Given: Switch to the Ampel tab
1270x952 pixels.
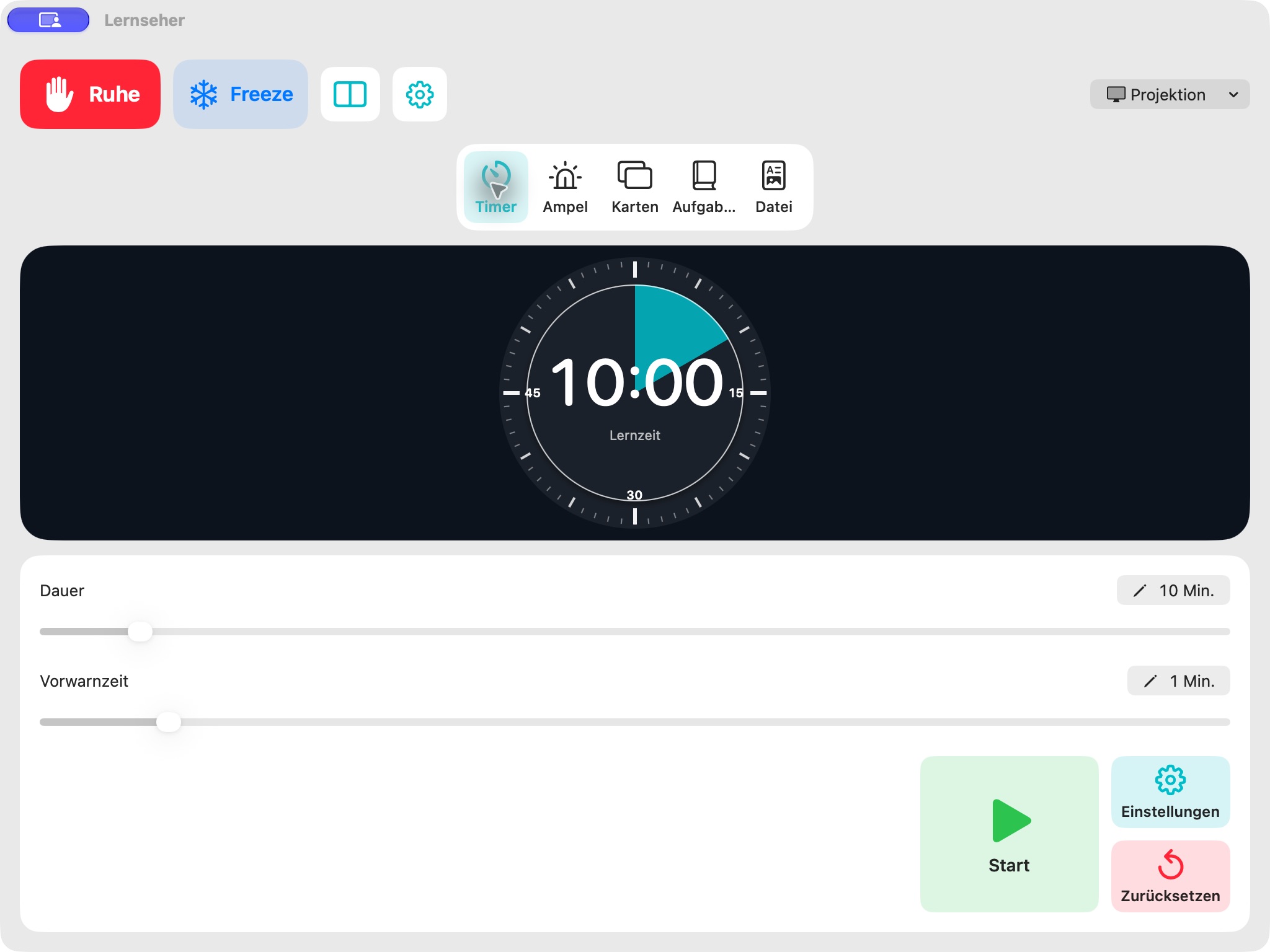Looking at the screenshot, I should tap(566, 187).
